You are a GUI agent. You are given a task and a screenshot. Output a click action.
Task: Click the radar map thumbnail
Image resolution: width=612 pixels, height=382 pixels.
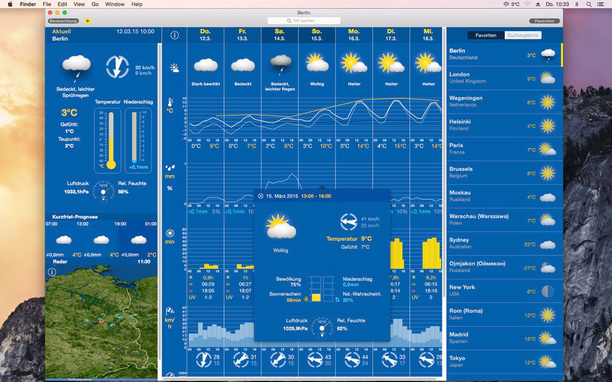pos(101,322)
